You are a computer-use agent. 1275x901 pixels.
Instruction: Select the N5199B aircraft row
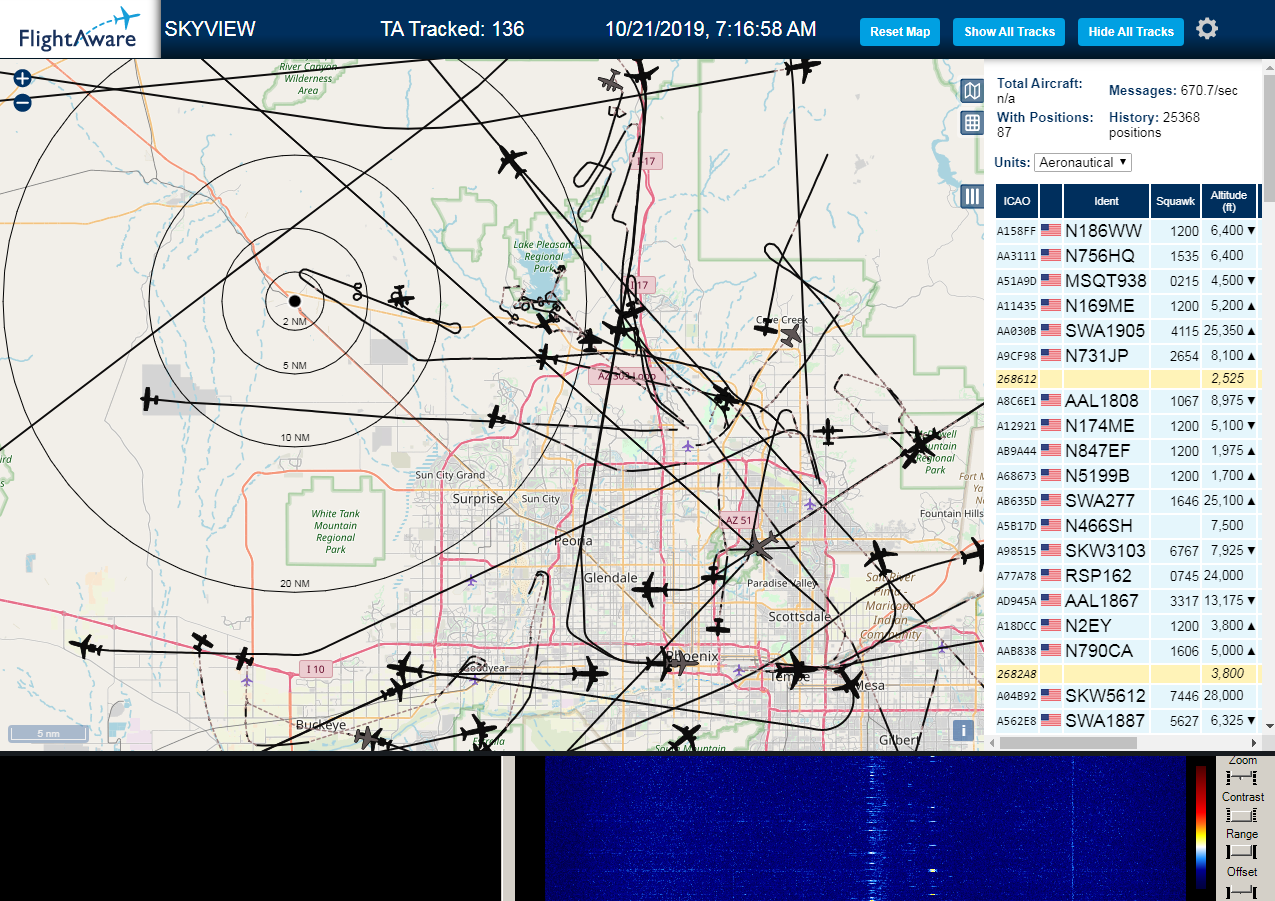(1129, 476)
